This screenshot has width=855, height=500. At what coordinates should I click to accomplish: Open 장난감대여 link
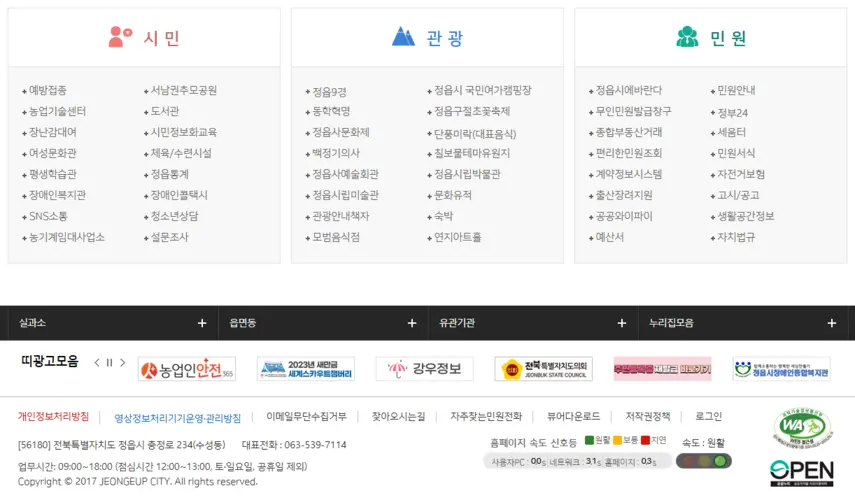(x=52, y=132)
